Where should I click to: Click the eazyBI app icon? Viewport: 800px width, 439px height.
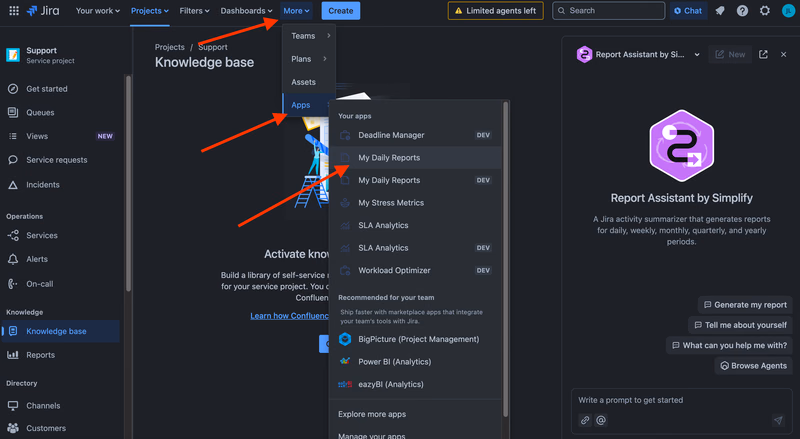pyautogui.click(x=345, y=384)
